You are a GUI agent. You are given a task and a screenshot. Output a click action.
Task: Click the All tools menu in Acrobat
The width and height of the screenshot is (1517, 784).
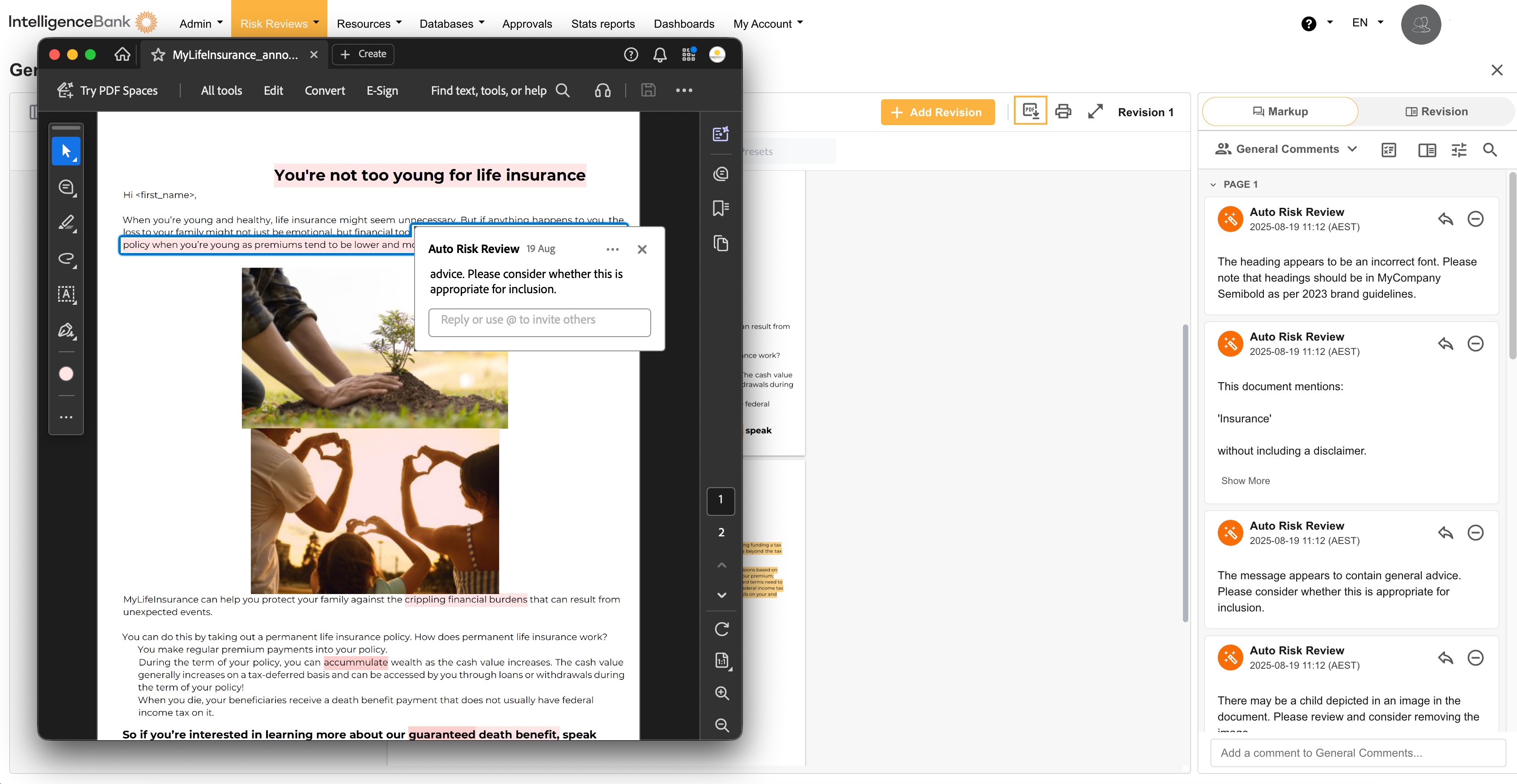coord(221,91)
